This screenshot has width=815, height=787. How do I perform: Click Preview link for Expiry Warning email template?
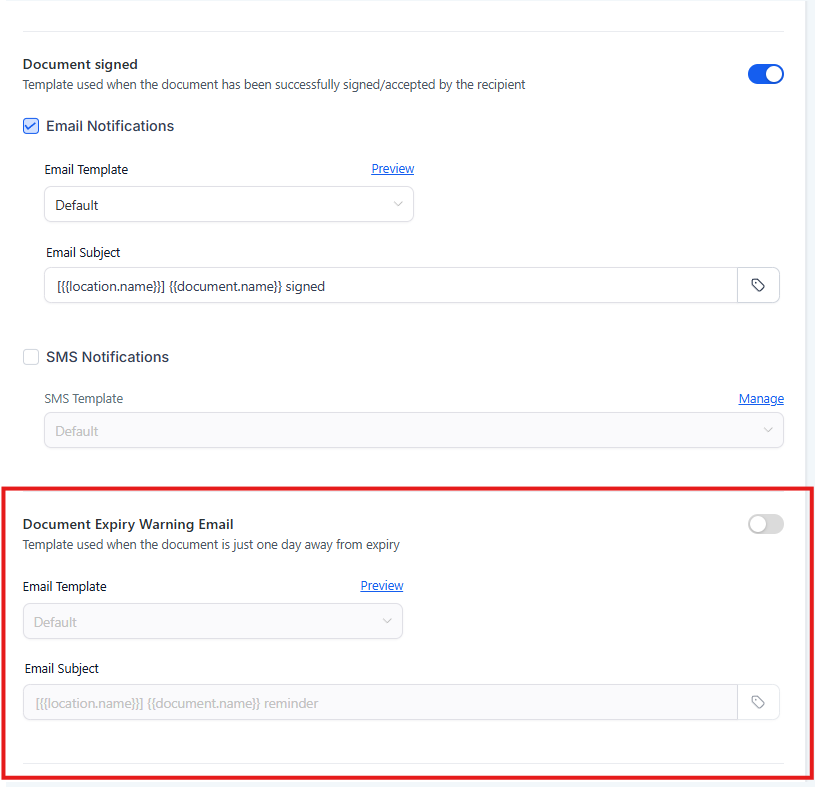click(x=382, y=586)
